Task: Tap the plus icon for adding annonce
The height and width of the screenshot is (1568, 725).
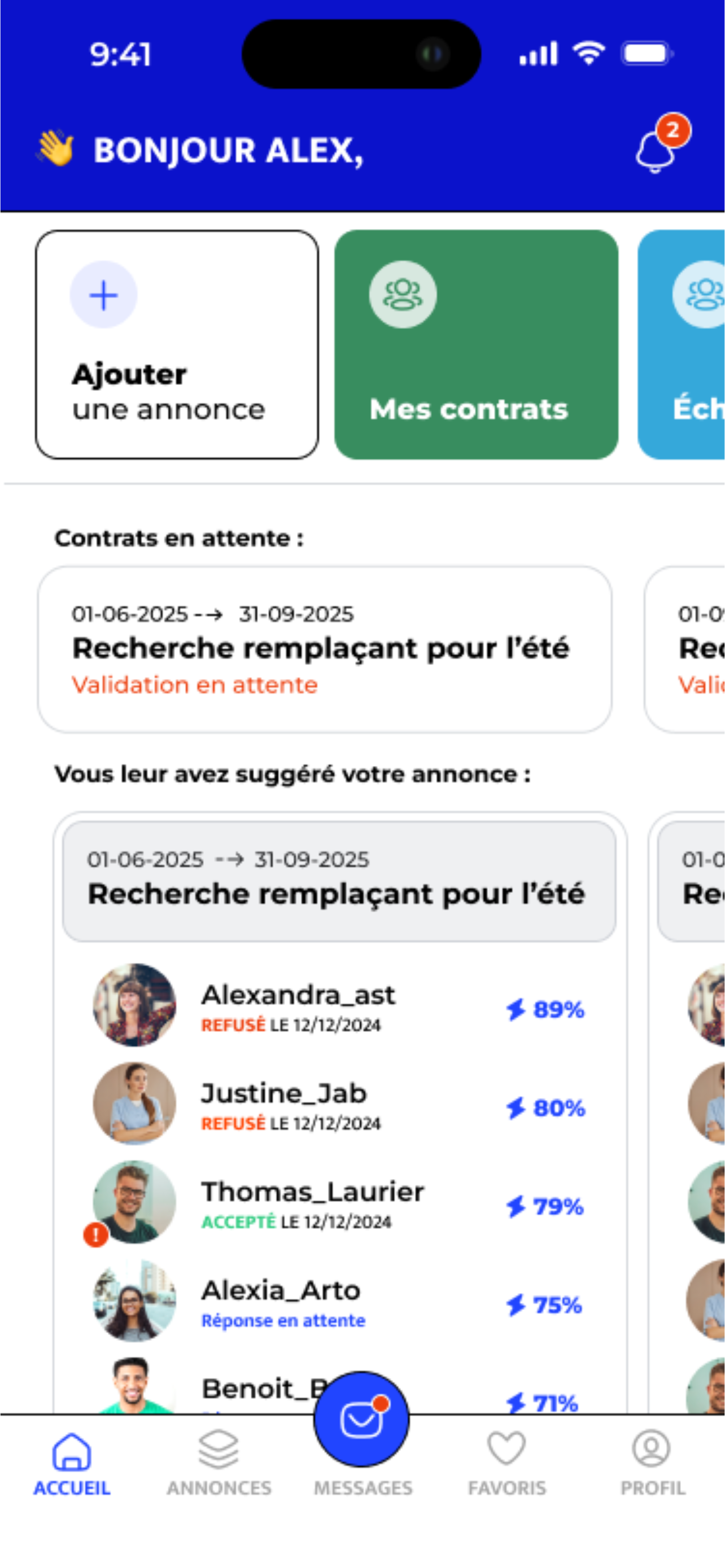Action: click(103, 295)
